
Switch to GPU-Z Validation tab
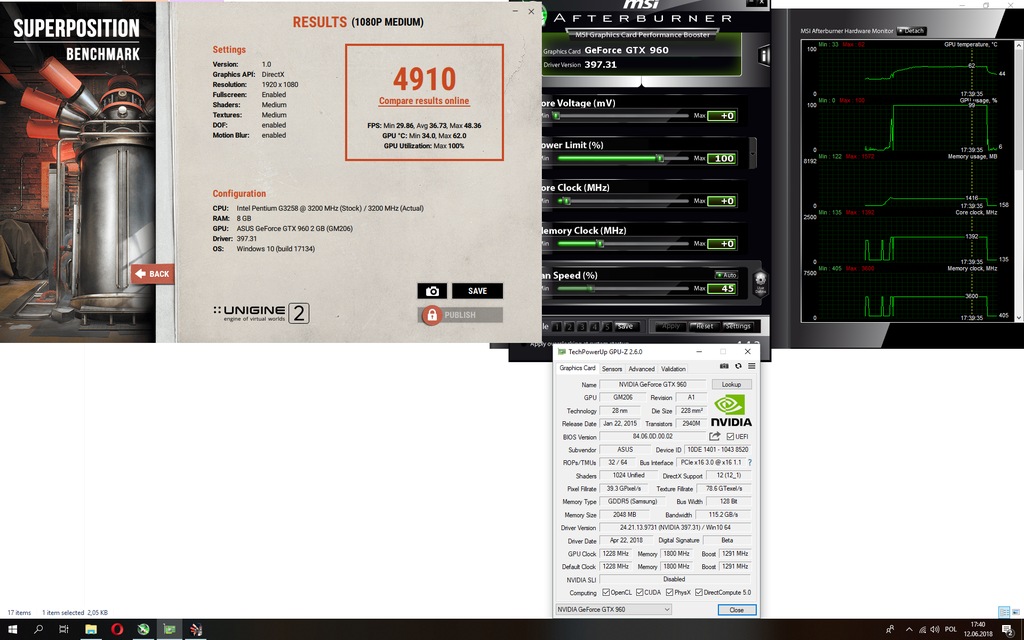click(x=673, y=369)
